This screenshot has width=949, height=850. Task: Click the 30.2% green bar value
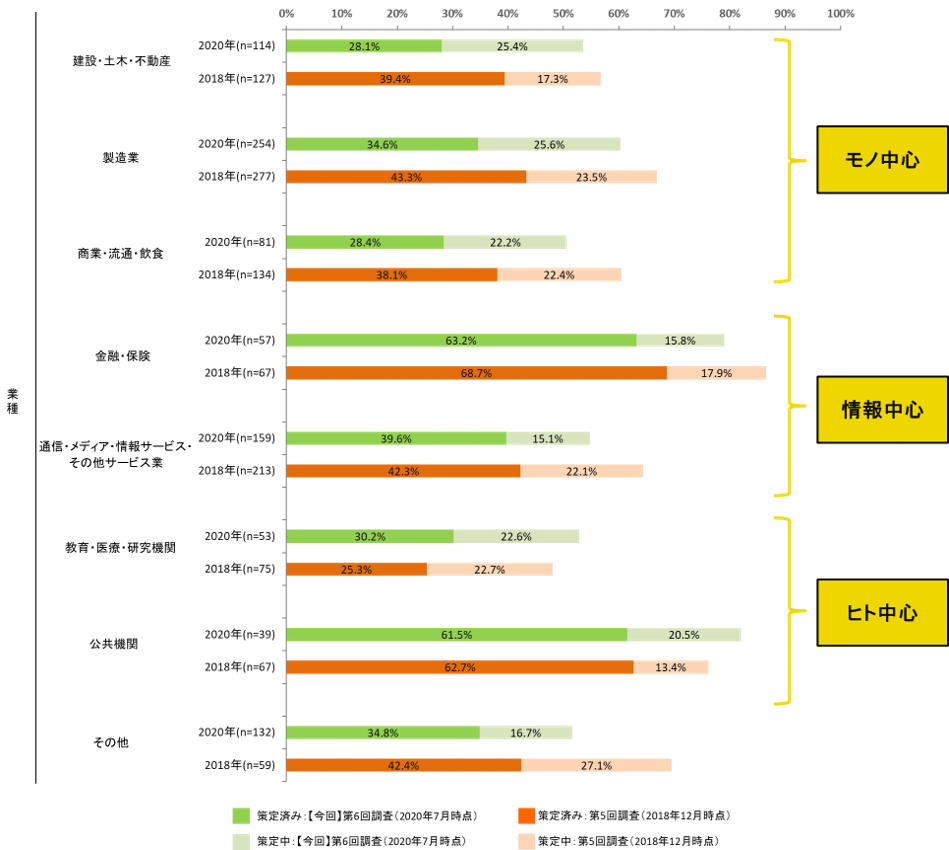tap(370, 537)
